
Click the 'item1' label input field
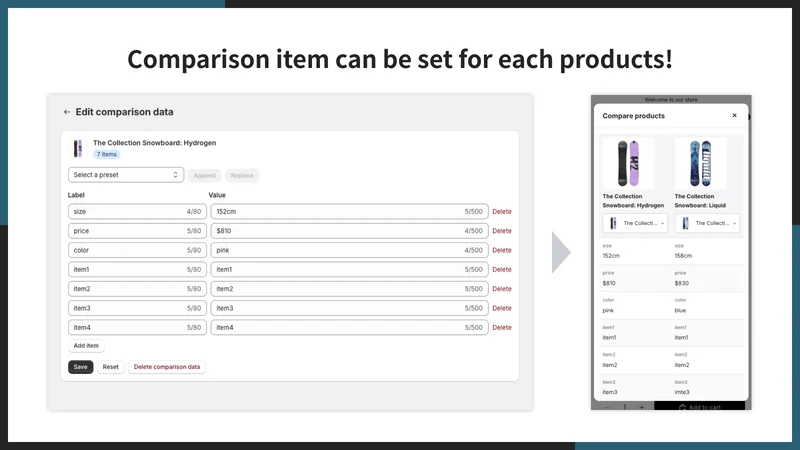coord(137,269)
